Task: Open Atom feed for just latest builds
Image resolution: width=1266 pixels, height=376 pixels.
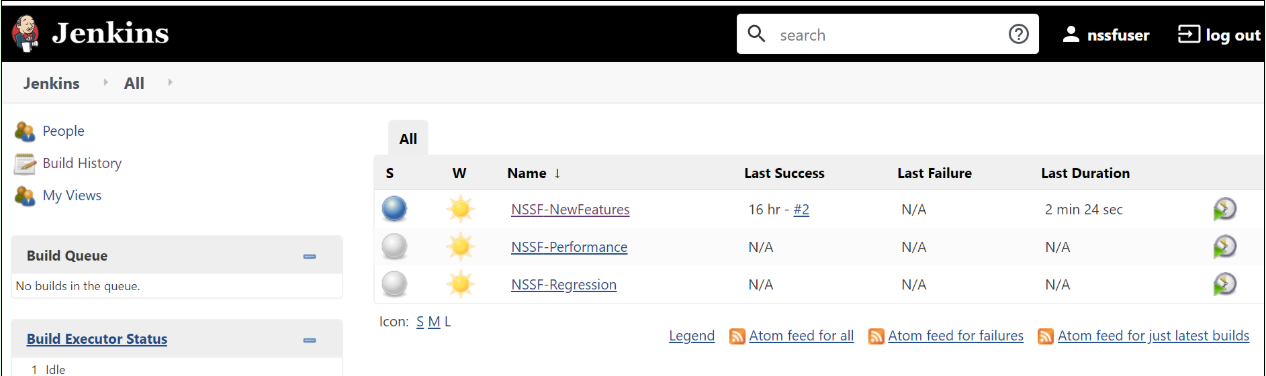Action: pyautogui.click(x=1153, y=336)
